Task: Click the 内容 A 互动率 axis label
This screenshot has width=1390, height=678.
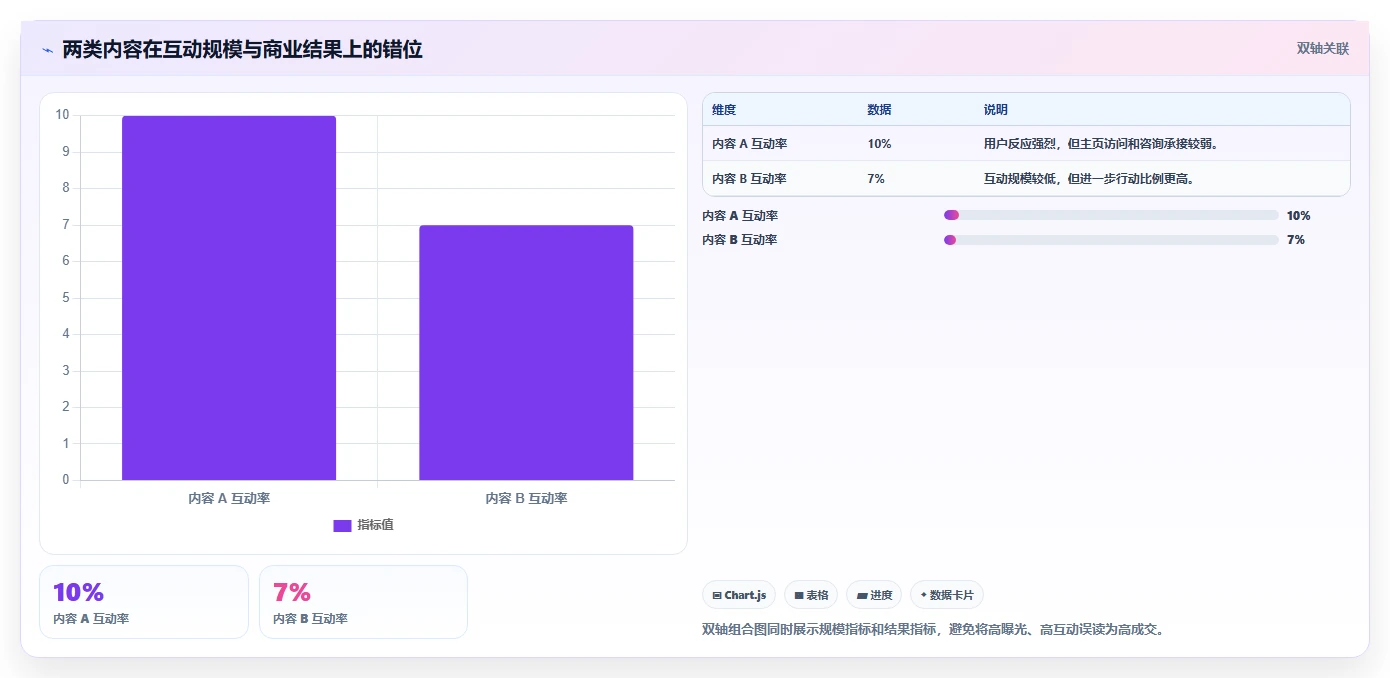Action: click(229, 498)
